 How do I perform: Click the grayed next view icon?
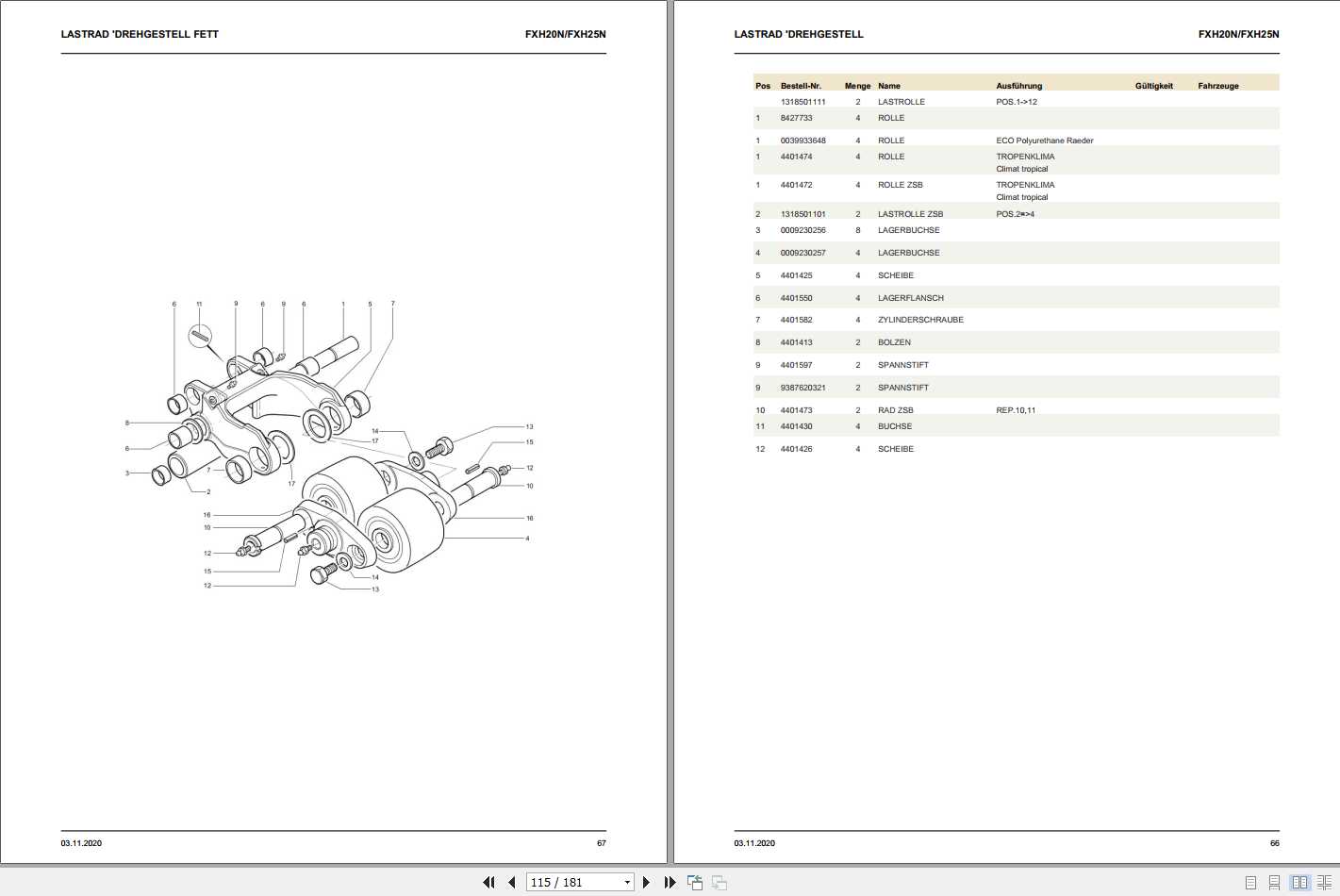tap(719, 883)
